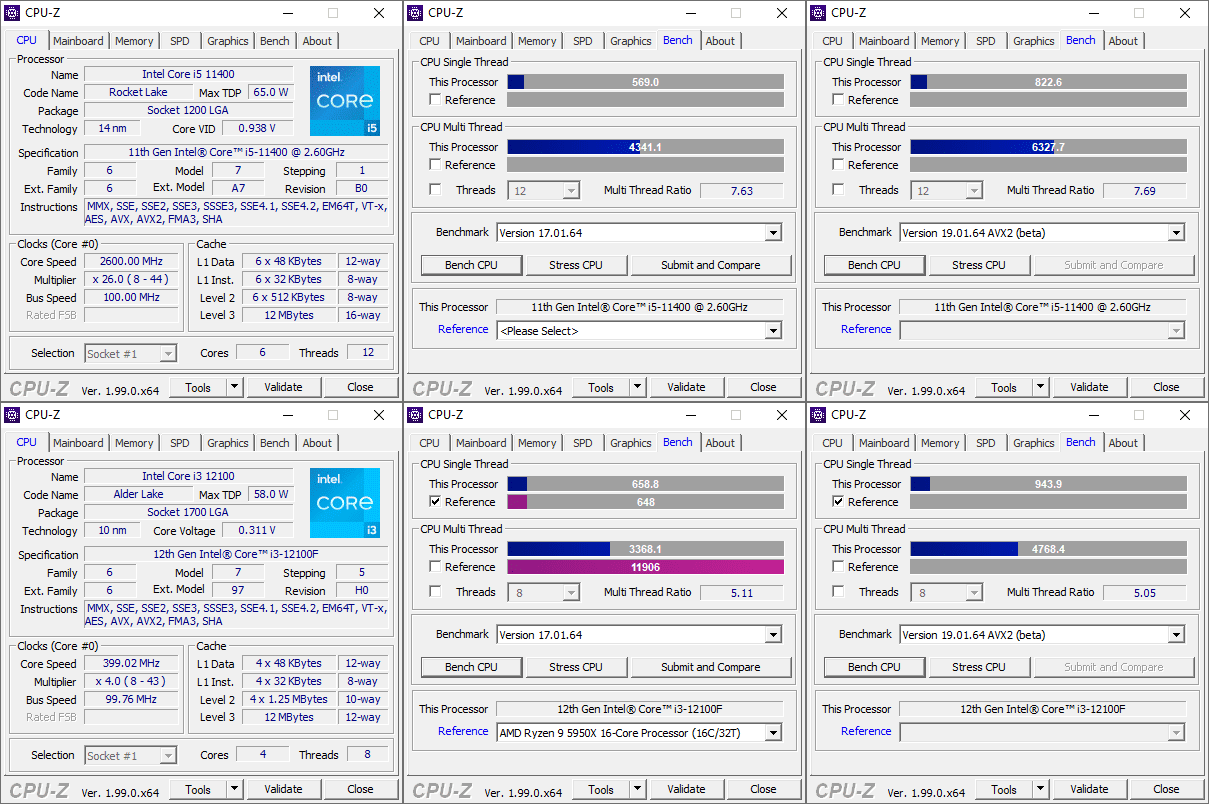Click the Code Name field showing Alder Lake
This screenshot has width=1209, height=804.
coord(138,495)
